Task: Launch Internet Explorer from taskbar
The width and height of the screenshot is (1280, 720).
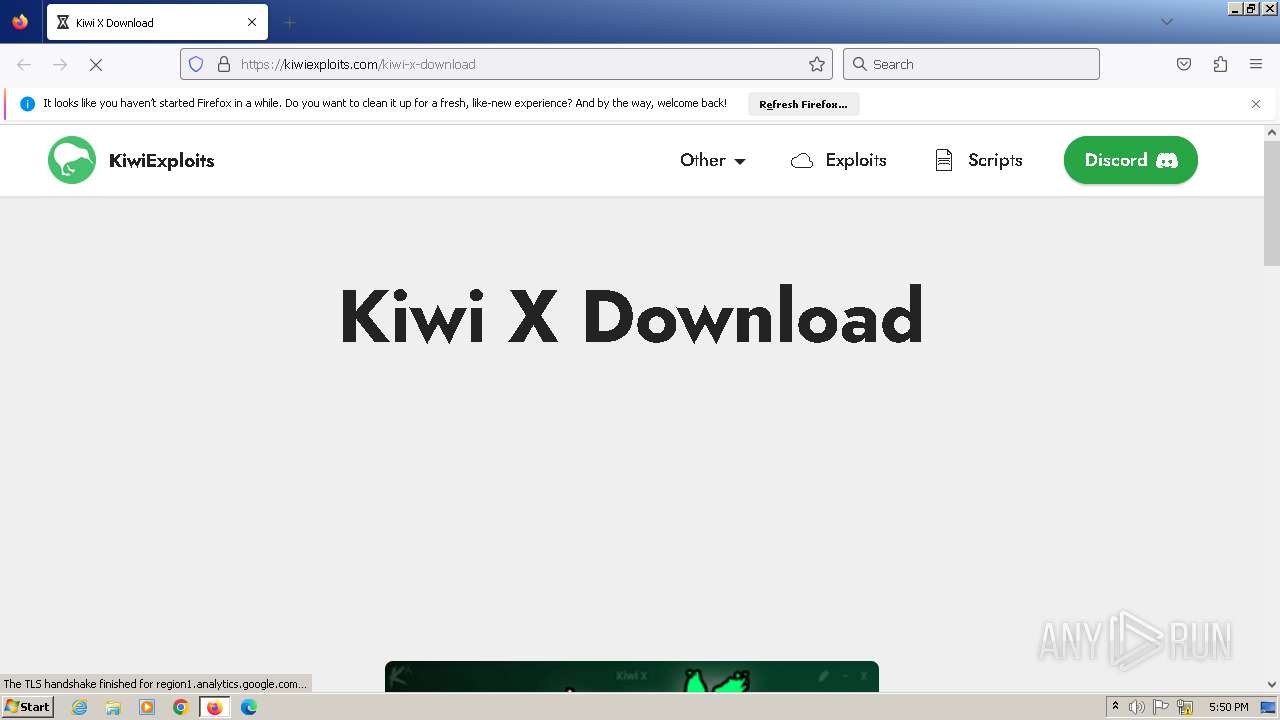Action: (80, 707)
